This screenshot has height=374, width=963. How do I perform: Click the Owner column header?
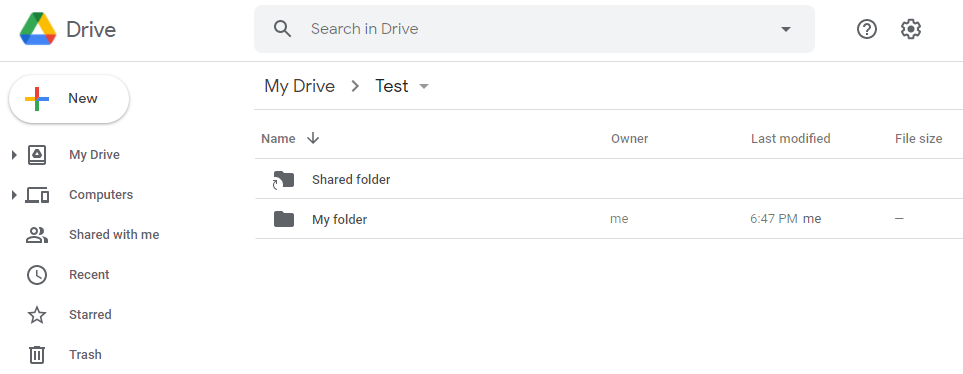click(630, 139)
